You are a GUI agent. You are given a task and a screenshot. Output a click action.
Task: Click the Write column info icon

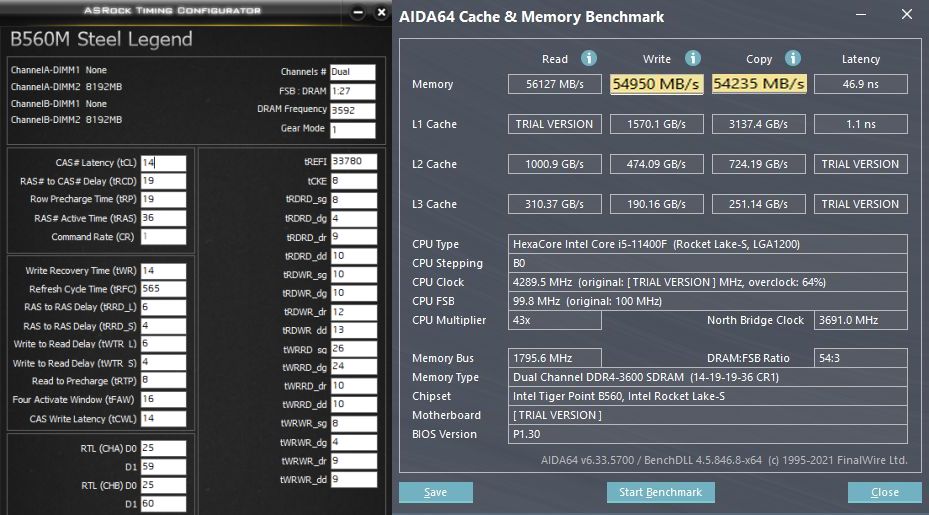pos(693,58)
